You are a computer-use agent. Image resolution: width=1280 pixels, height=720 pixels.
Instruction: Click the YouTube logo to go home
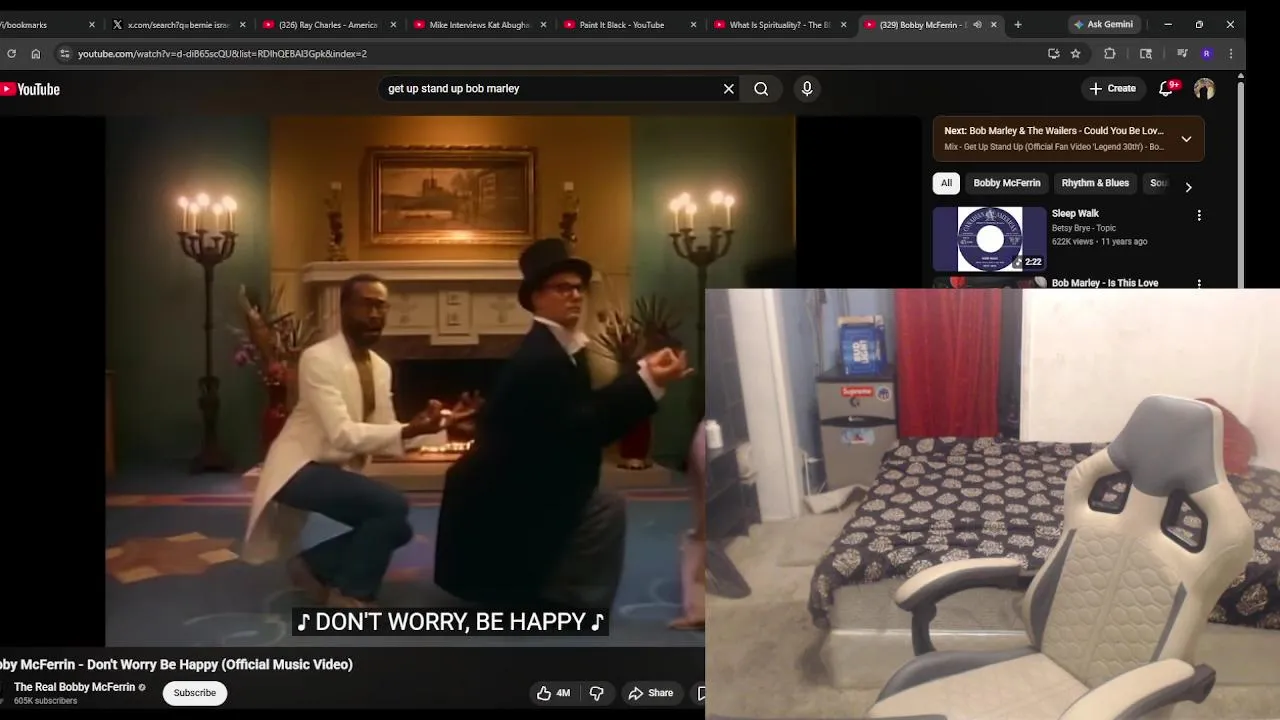(30, 89)
